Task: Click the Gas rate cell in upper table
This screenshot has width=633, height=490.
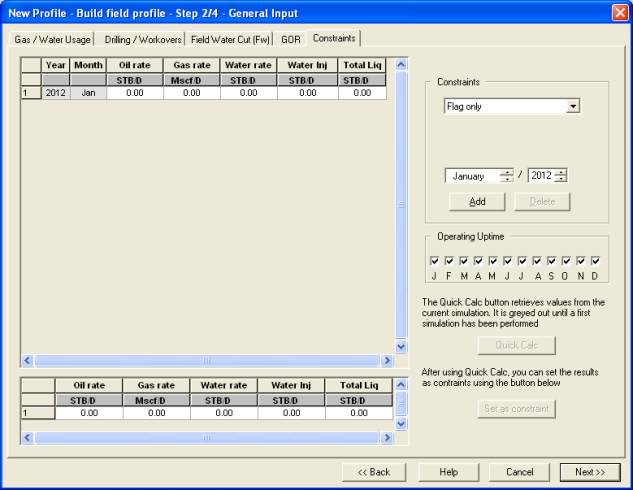Action: 192,93
